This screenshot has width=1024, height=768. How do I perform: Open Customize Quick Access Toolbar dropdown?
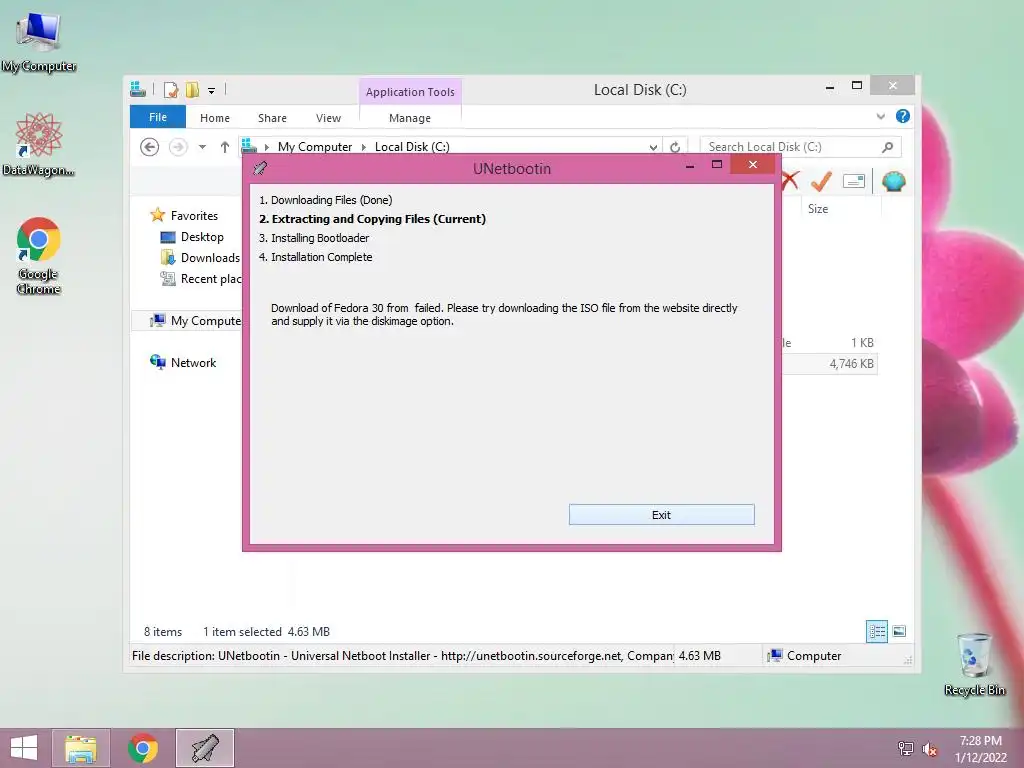click(212, 91)
